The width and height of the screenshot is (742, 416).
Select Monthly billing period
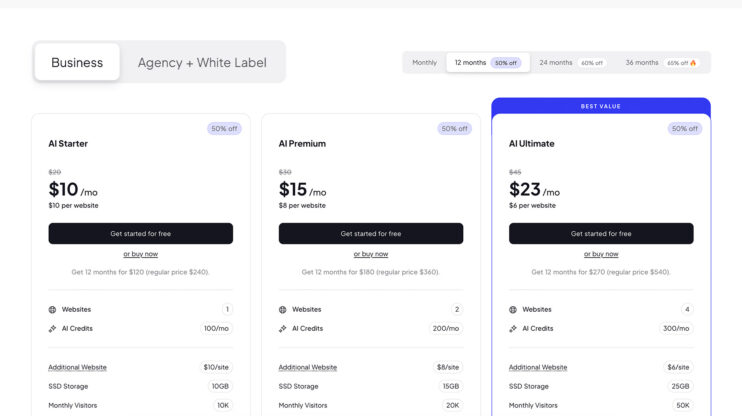pos(424,62)
